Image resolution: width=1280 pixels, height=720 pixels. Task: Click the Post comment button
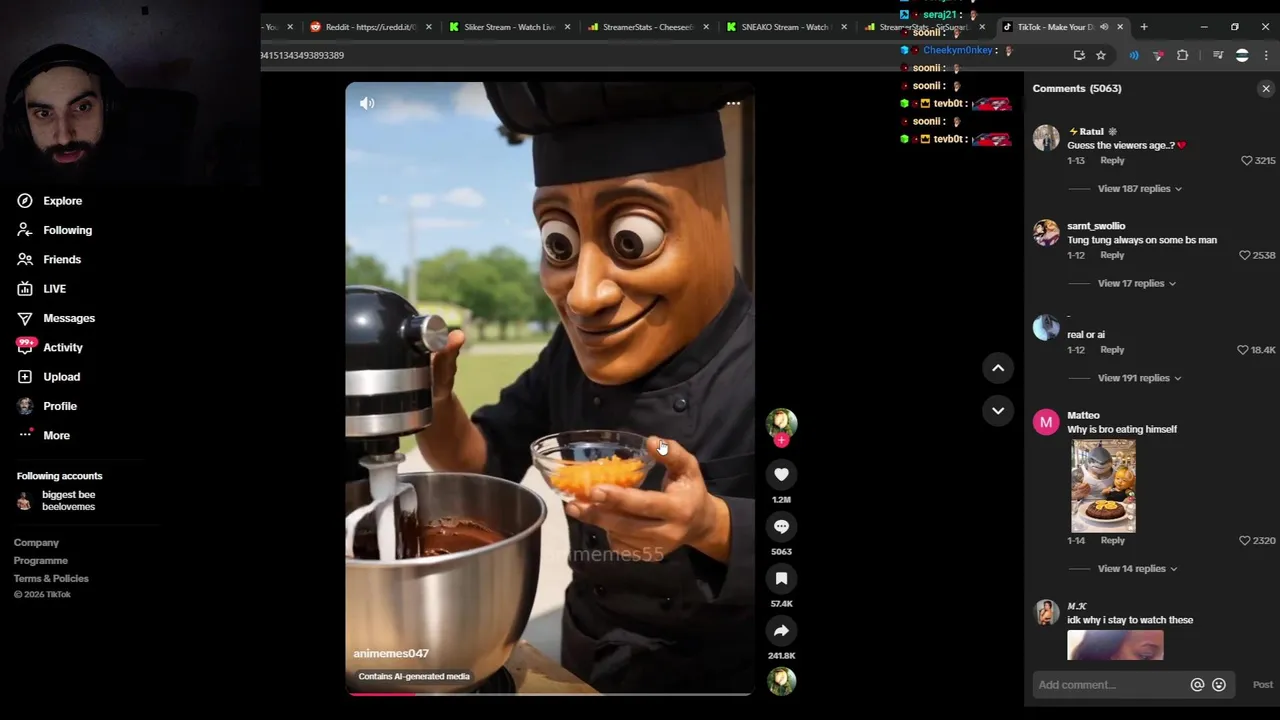[1262, 685]
